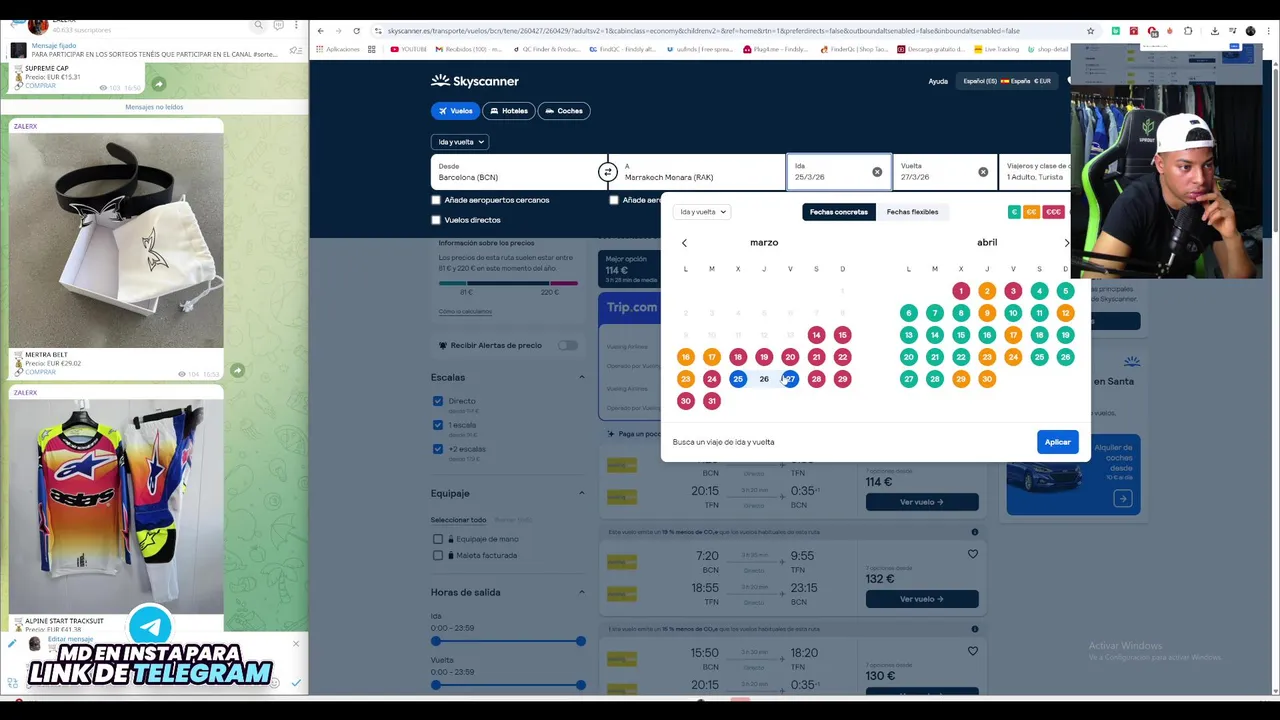Forward the MERTRA BELT message
The height and width of the screenshot is (720, 1280).
[x=237, y=370]
